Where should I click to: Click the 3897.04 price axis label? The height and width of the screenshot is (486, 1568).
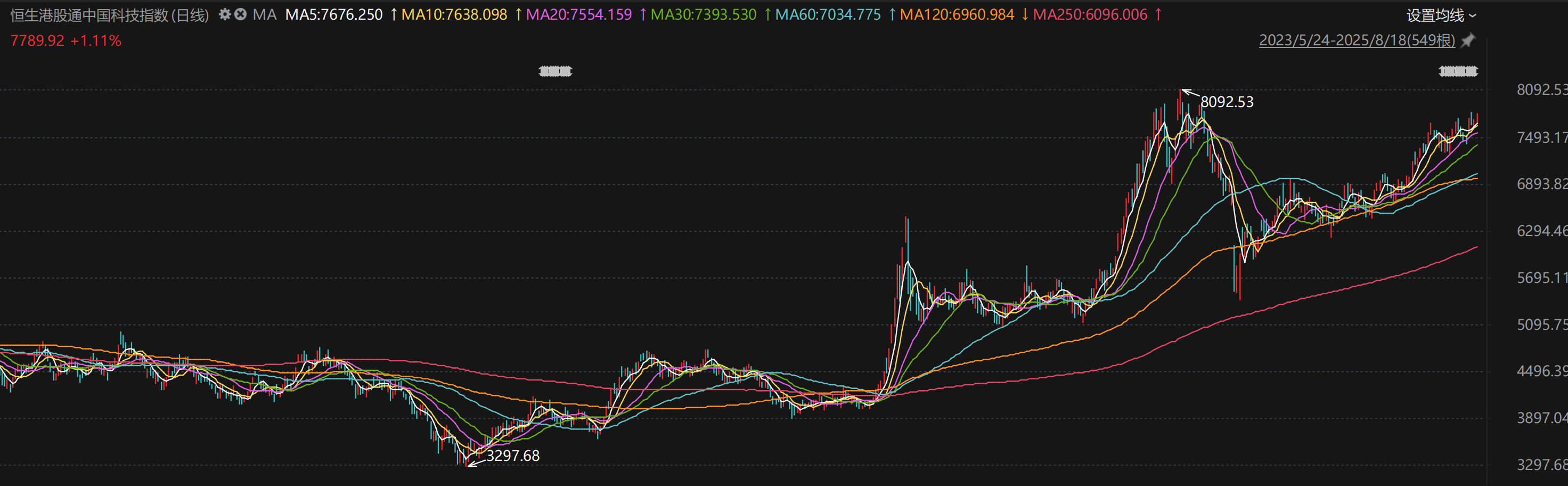[x=1542, y=418]
